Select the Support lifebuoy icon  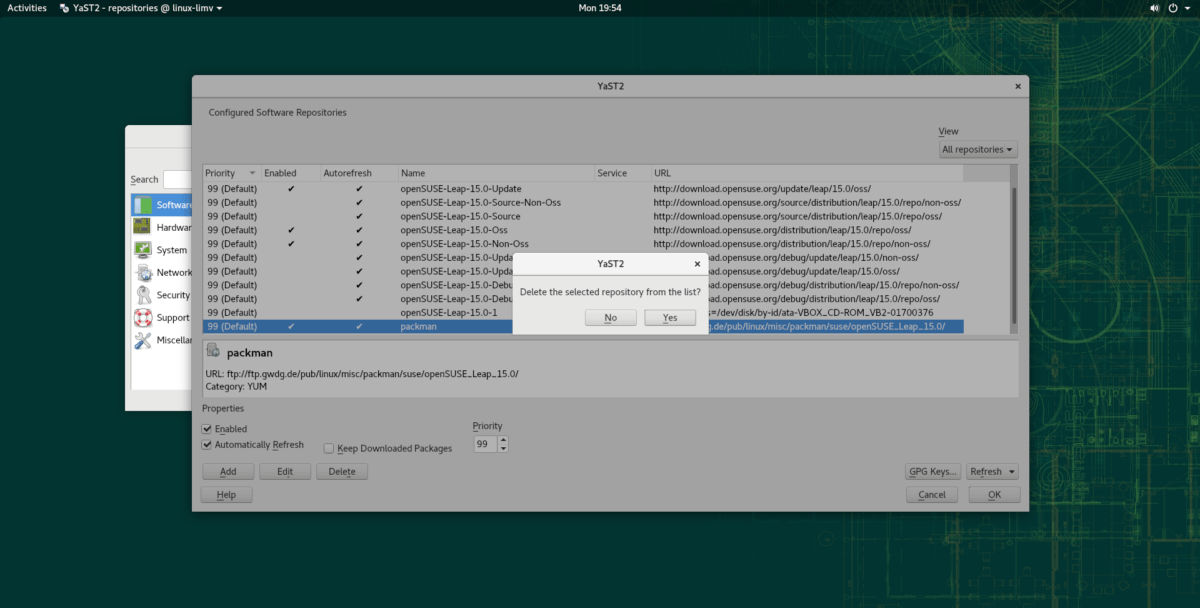point(143,317)
